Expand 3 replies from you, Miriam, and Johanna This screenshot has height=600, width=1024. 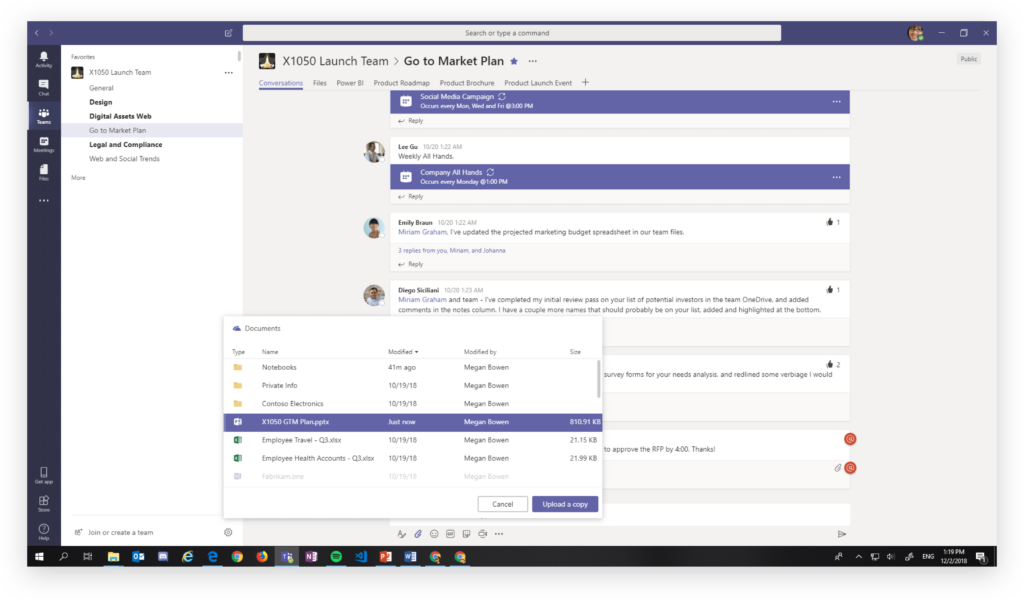451,251
